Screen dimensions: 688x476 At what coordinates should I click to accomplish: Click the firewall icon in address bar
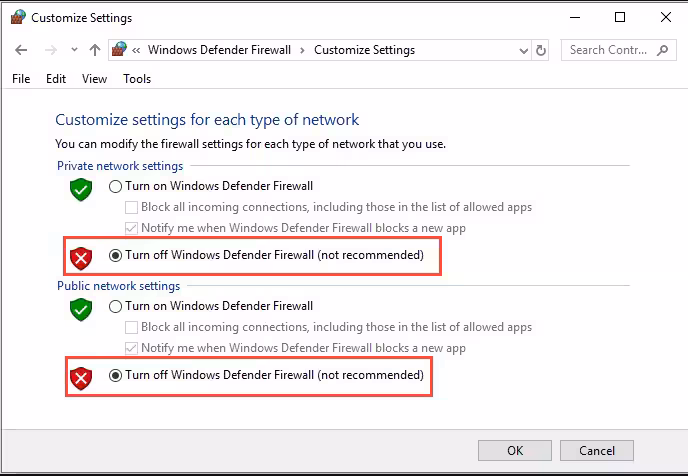tap(120, 50)
